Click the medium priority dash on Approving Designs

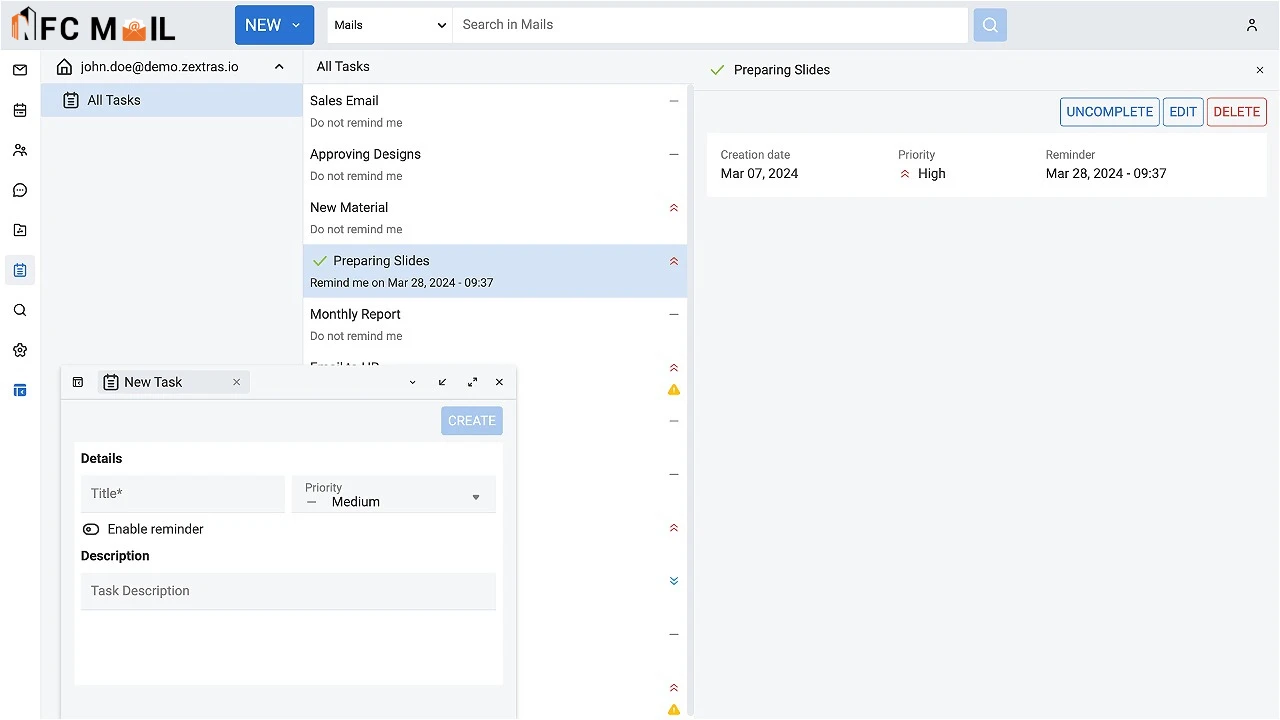click(x=674, y=155)
